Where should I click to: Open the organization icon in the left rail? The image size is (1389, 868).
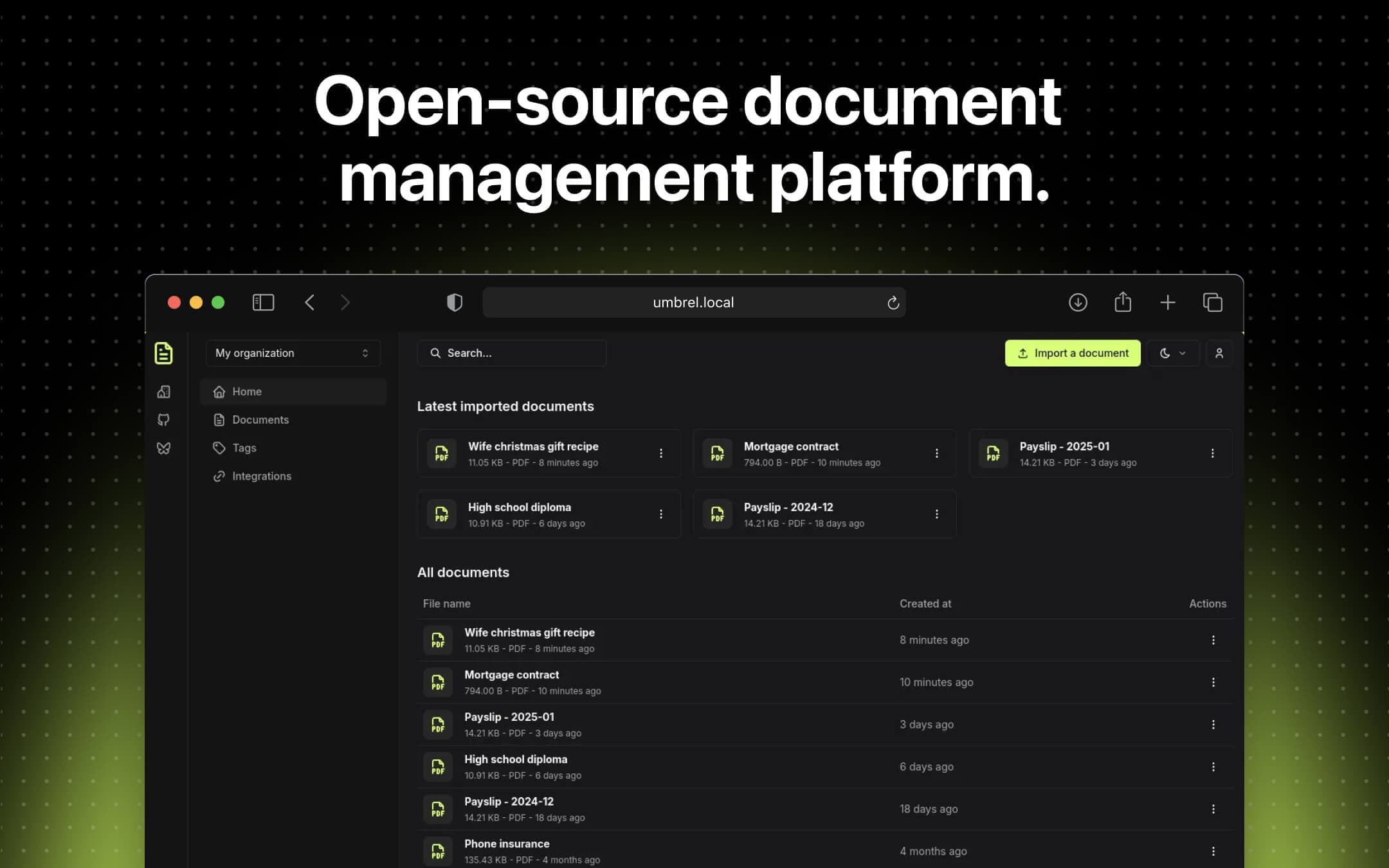pos(164,392)
